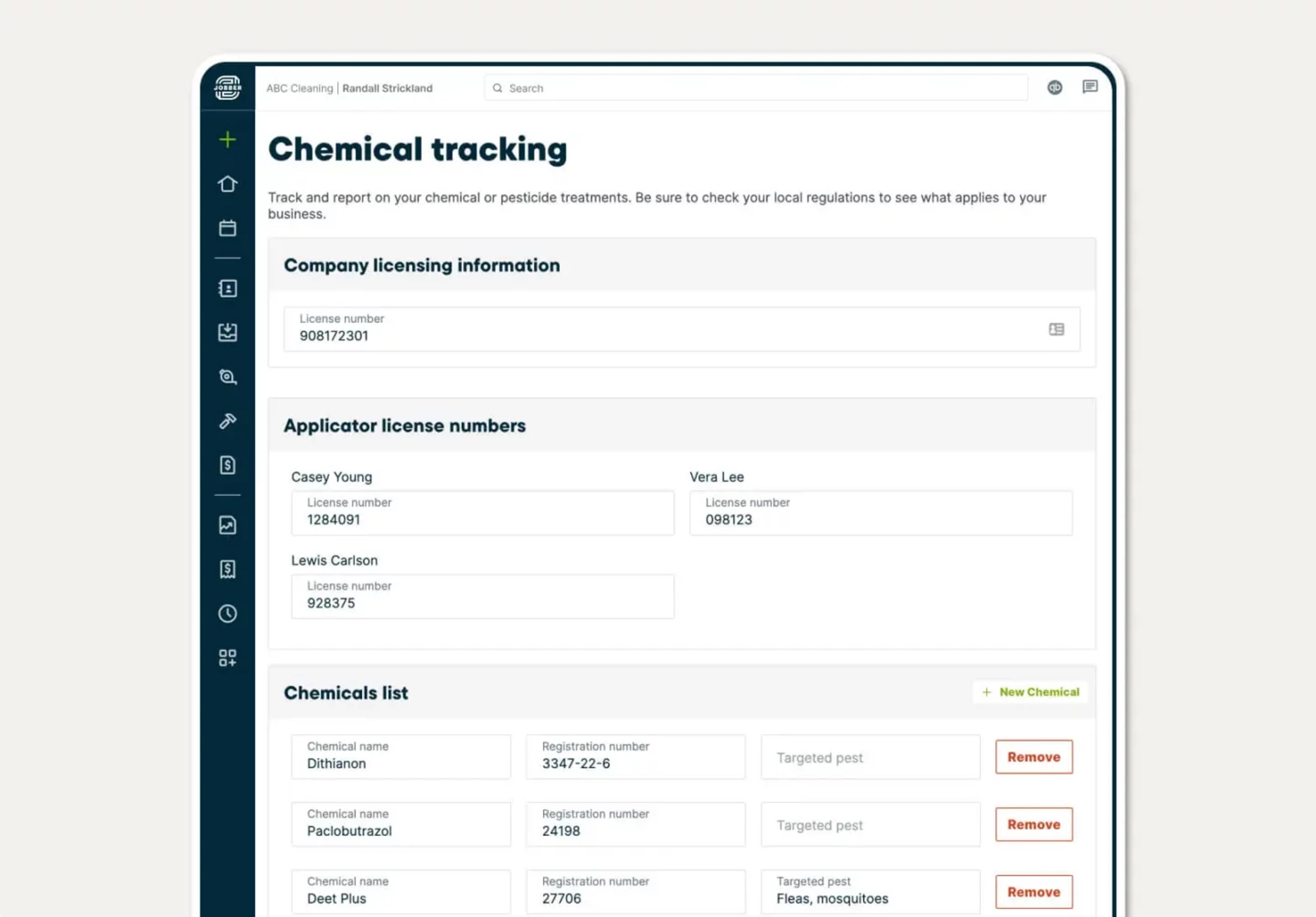Click the Applicator license numbers heading
The height and width of the screenshot is (917, 1316).
pyautogui.click(x=405, y=425)
